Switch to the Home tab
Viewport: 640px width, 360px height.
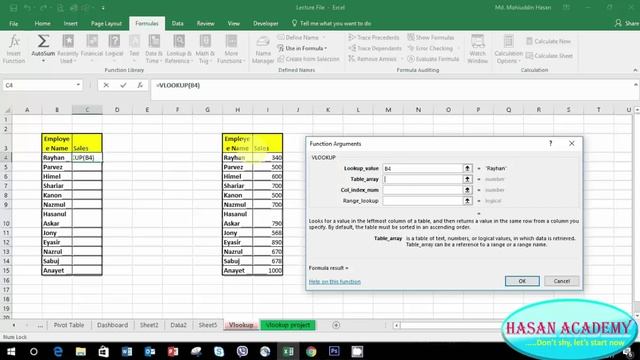[x=42, y=24]
